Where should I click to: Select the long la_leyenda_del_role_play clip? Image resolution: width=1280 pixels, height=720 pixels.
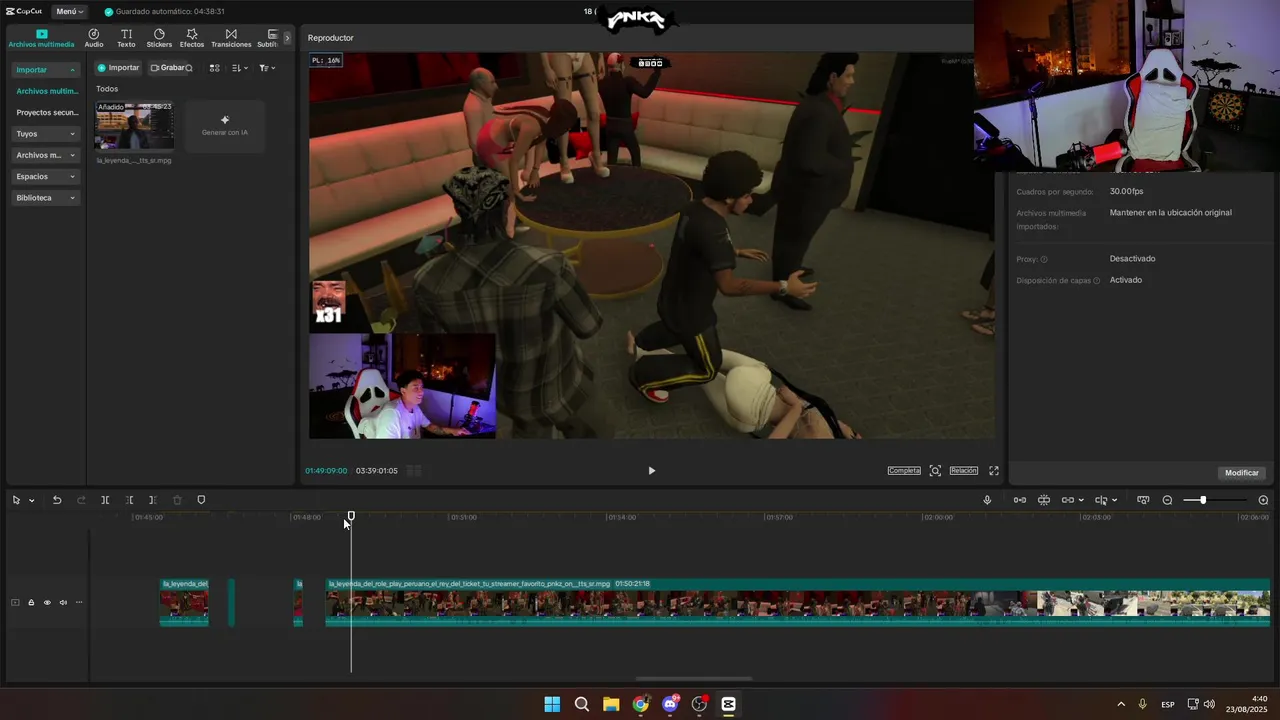[x=798, y=603]
